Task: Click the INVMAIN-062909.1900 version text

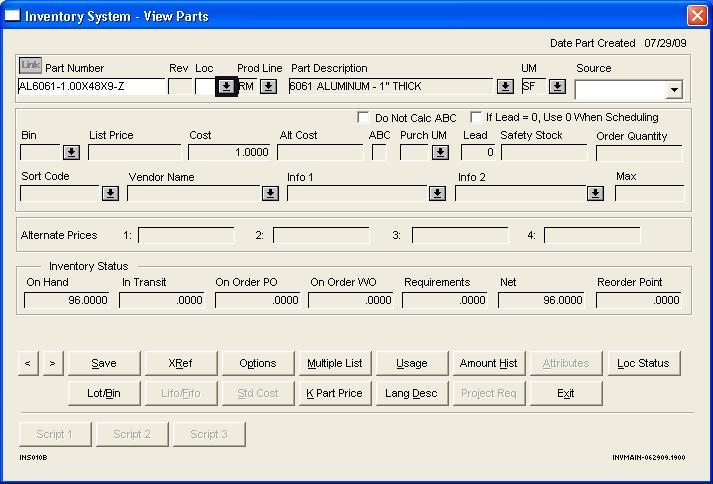Action: [x=649, y=457]
